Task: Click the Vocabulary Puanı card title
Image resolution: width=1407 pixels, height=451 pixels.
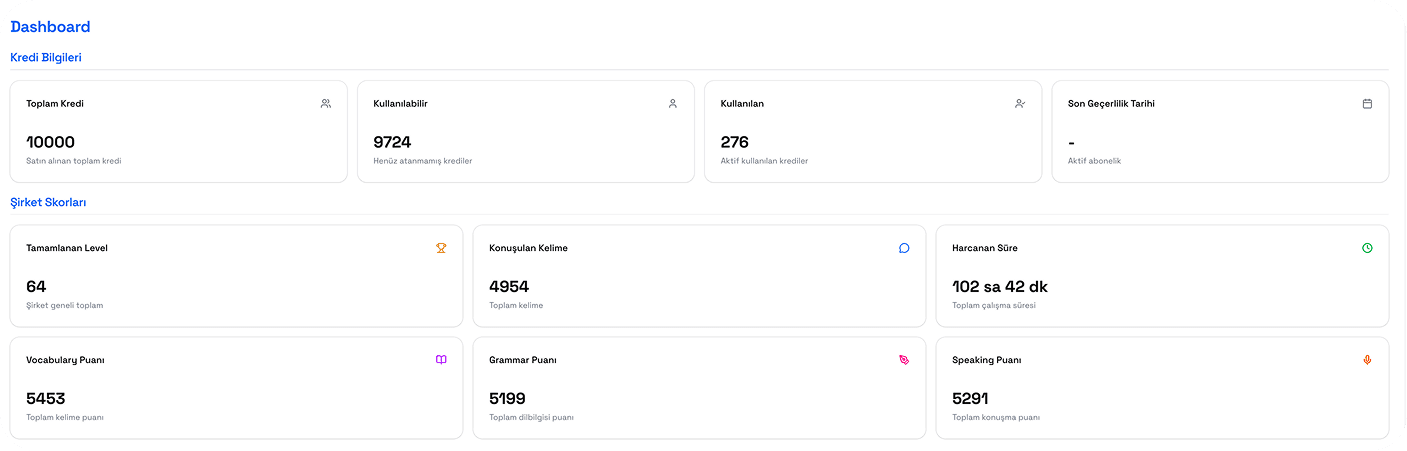Action: coord(65,360)
